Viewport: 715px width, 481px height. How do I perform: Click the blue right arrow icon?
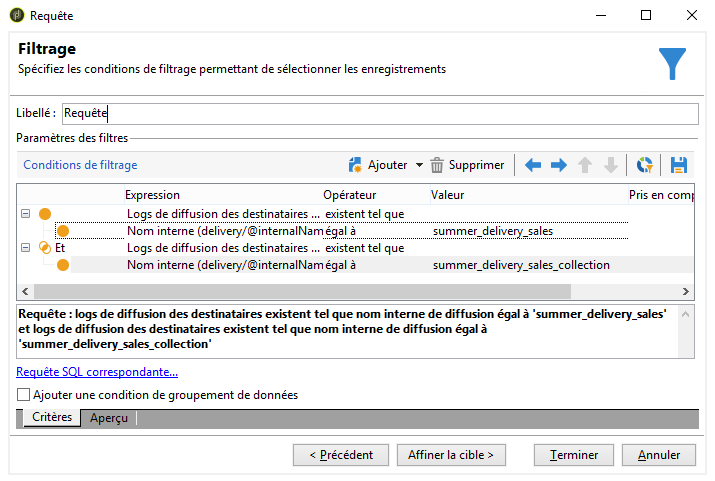tap(559, 165)
